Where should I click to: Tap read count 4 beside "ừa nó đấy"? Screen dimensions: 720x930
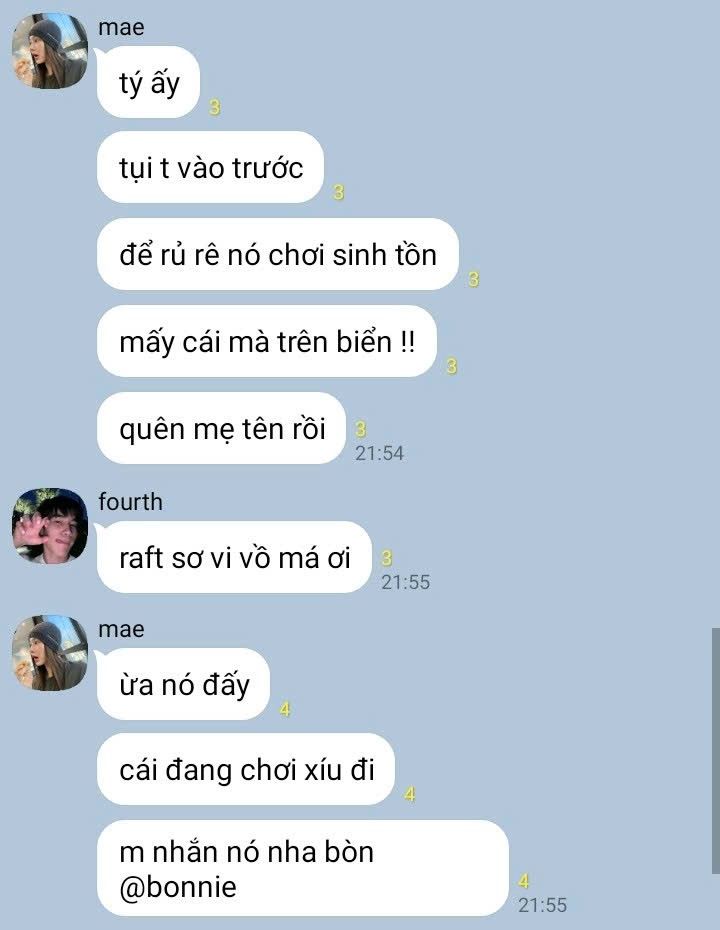tap(285, 709)
